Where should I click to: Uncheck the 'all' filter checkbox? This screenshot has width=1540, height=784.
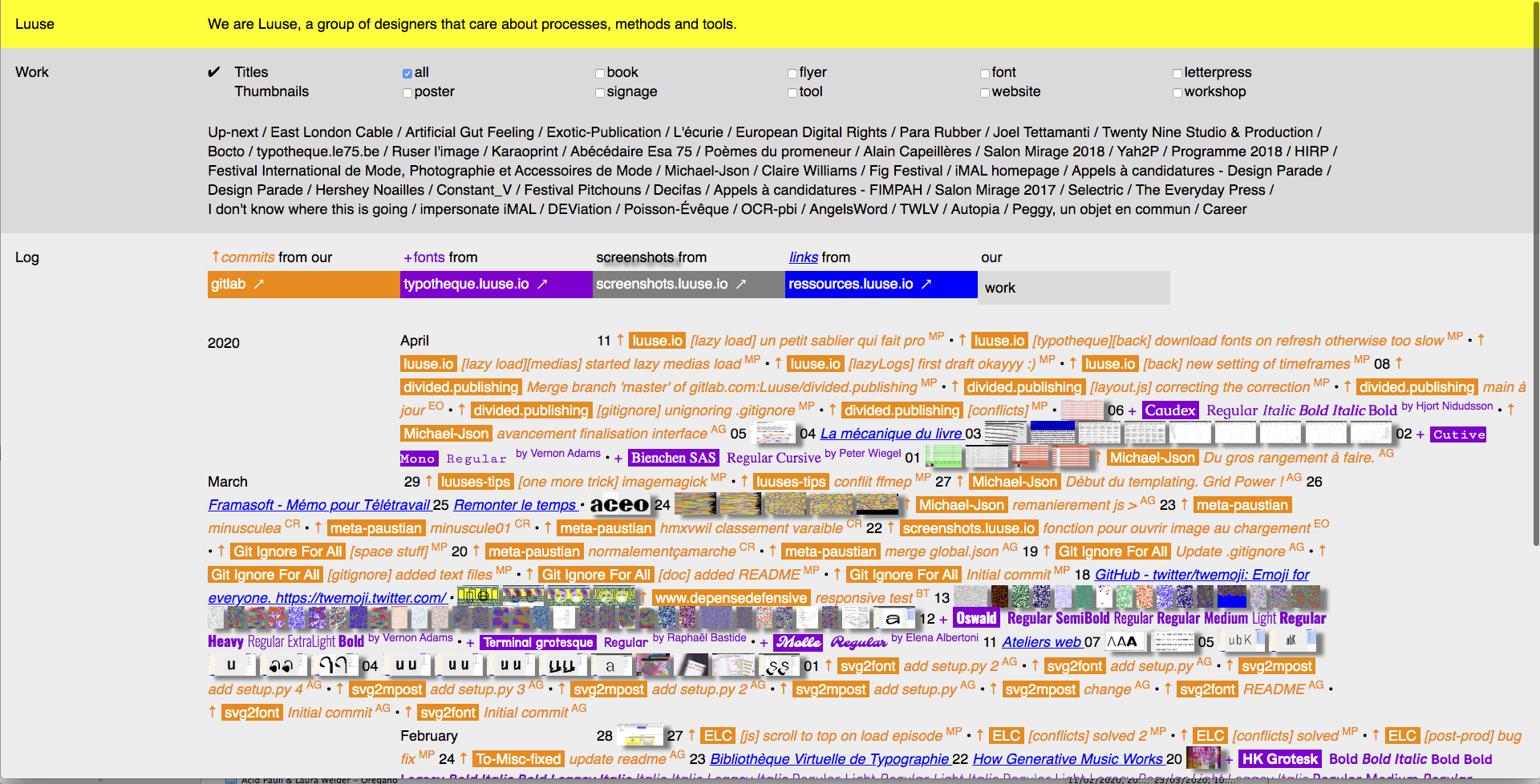pyautogui.click(x=407, y=74)
